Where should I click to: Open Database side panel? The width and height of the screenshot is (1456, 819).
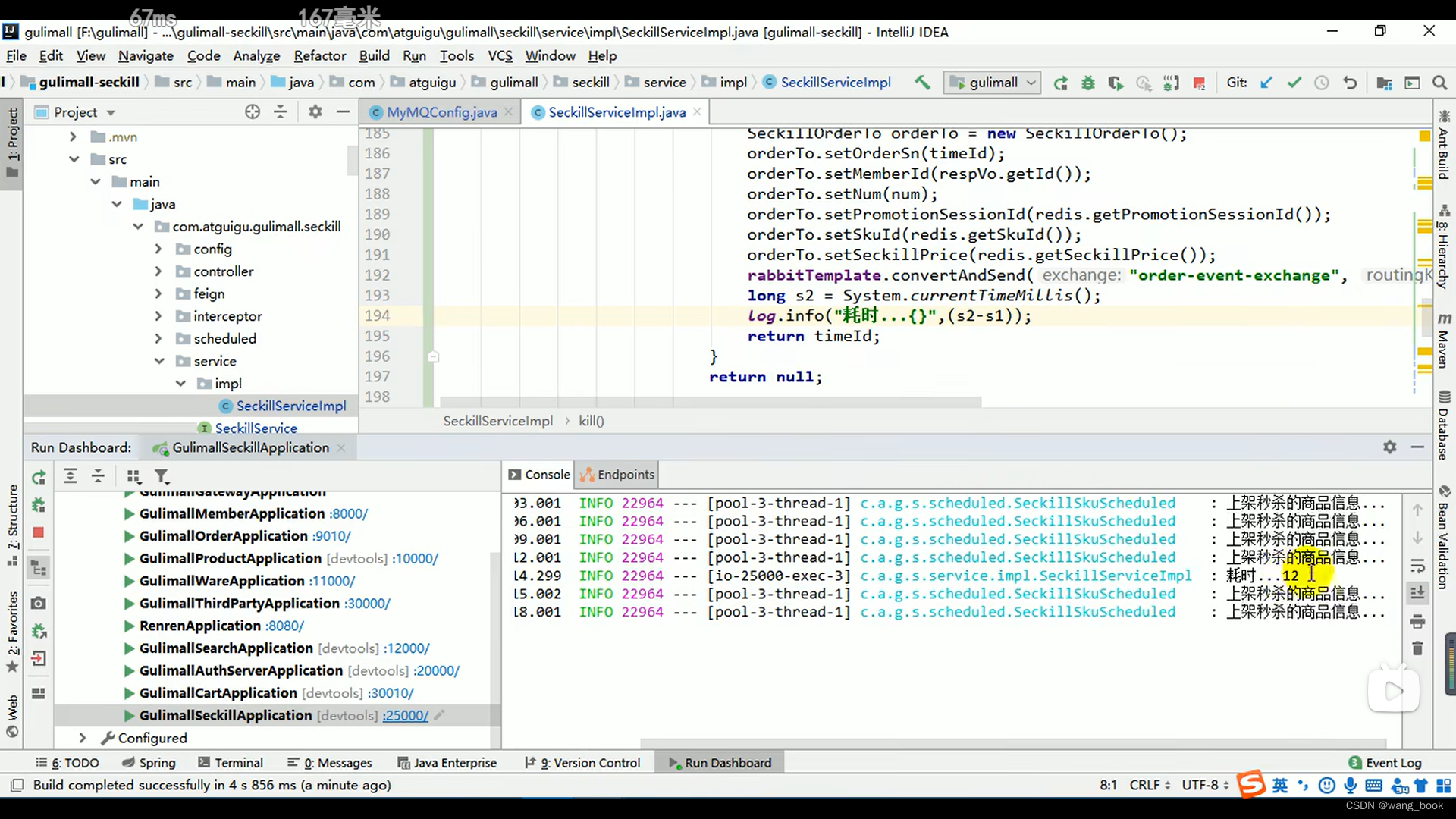(x=1444, y=425)
